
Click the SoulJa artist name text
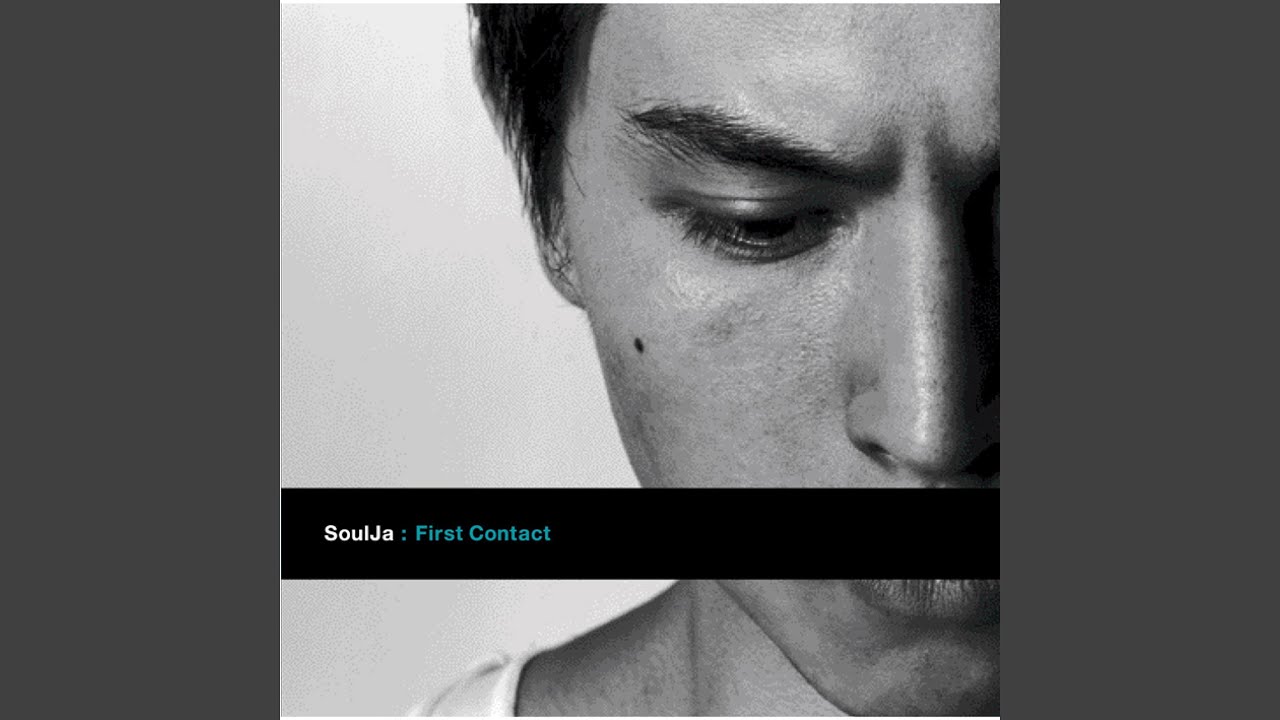pyautogui.click(x=358, y=534)
